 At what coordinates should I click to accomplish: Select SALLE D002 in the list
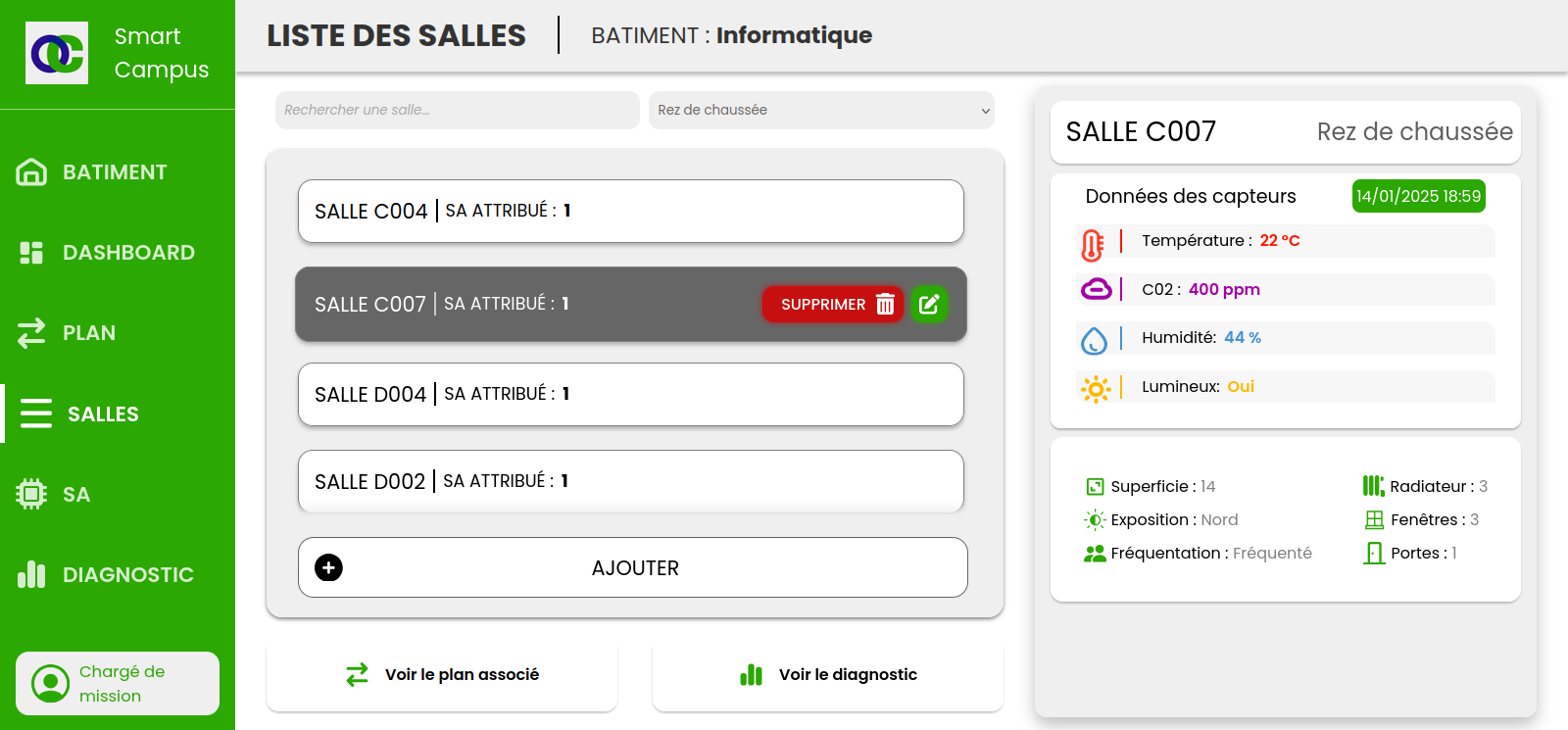[x=631, y=481]
